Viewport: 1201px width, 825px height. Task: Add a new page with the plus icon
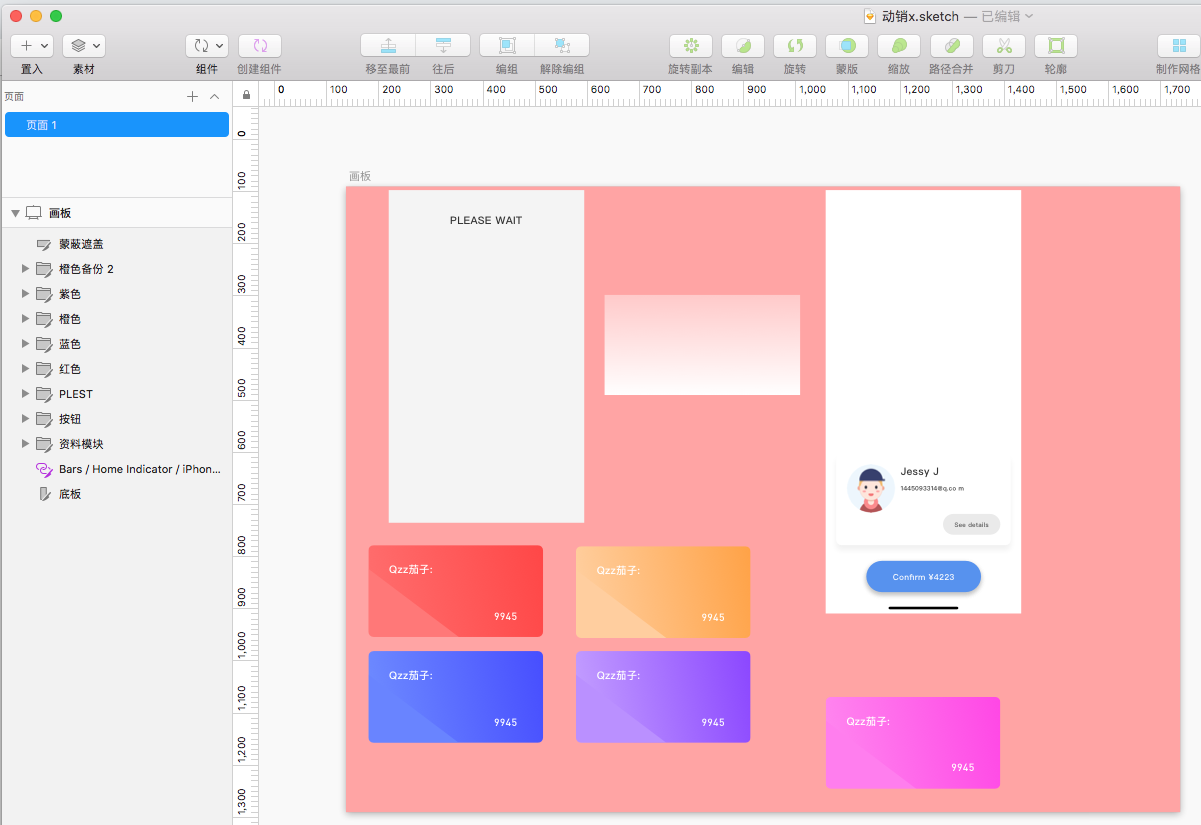[193, 97]
